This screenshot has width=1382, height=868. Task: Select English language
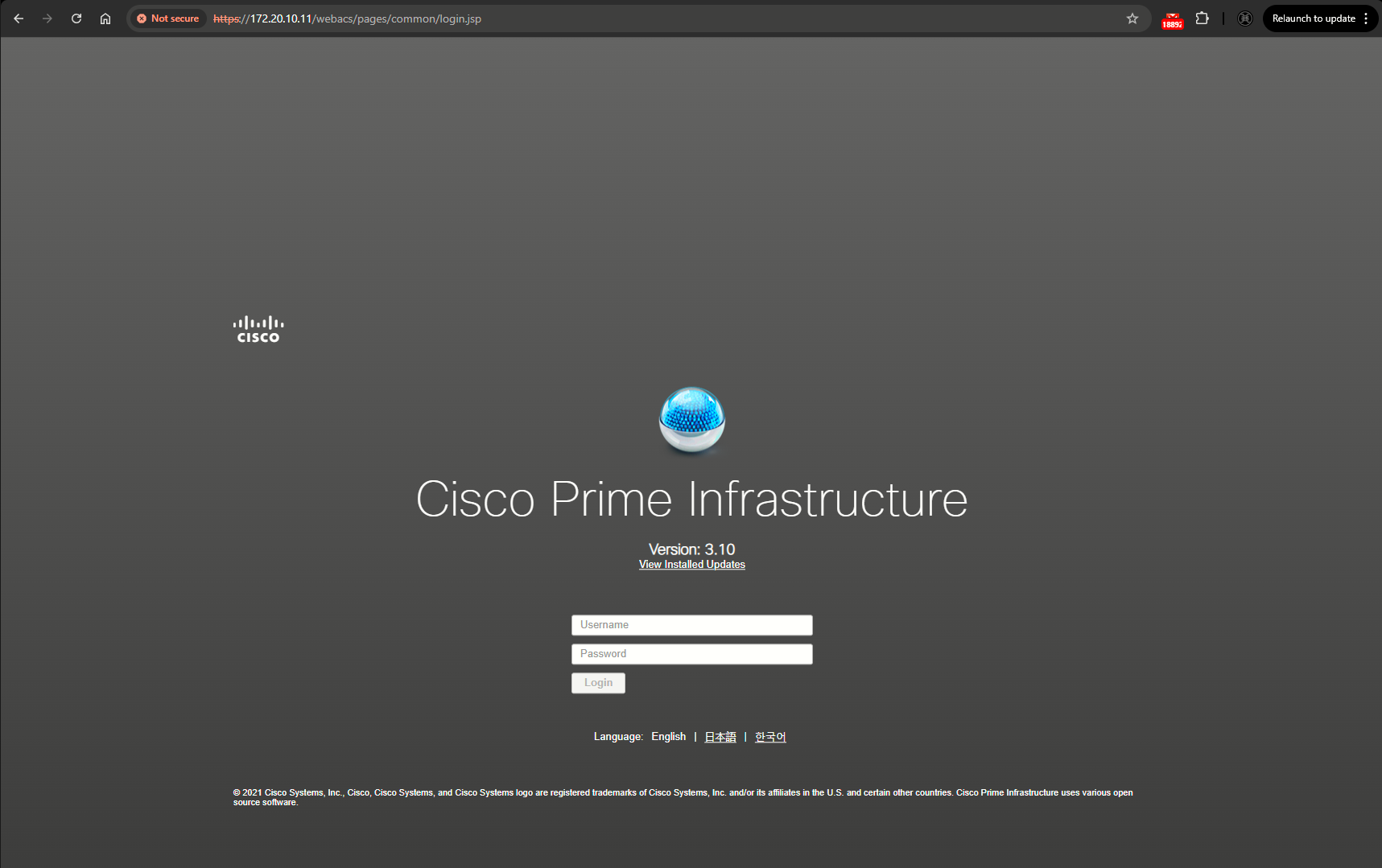669,737
